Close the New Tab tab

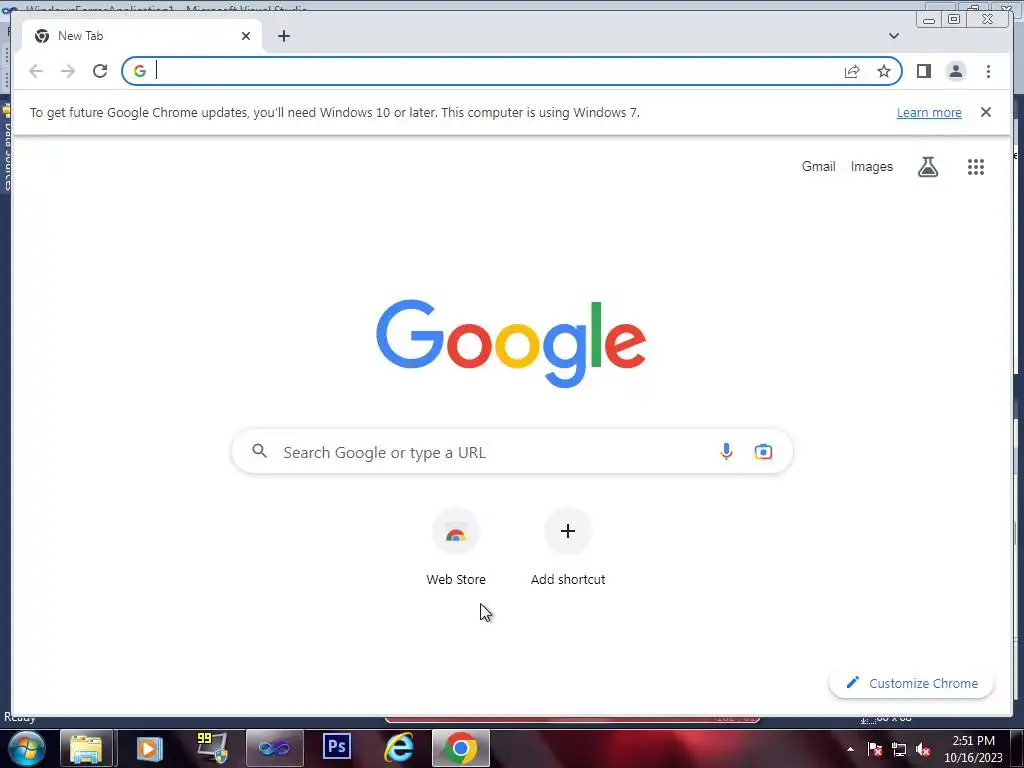point(246,36)
